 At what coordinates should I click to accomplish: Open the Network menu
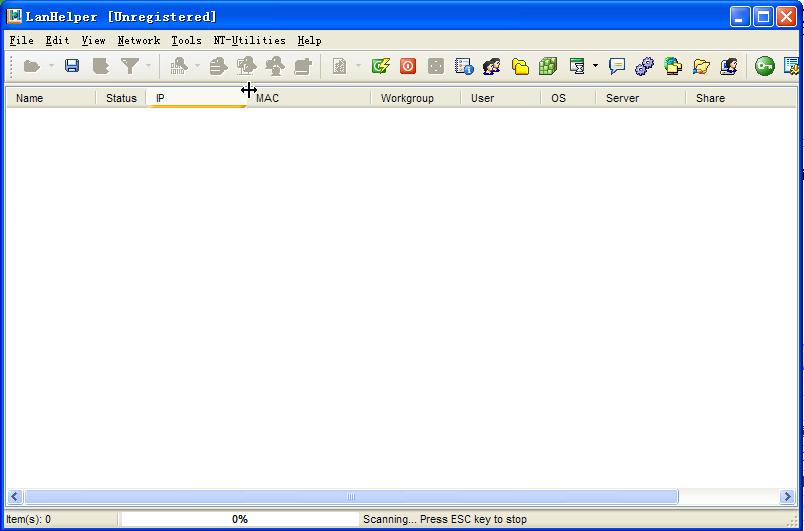pos(139,40)
